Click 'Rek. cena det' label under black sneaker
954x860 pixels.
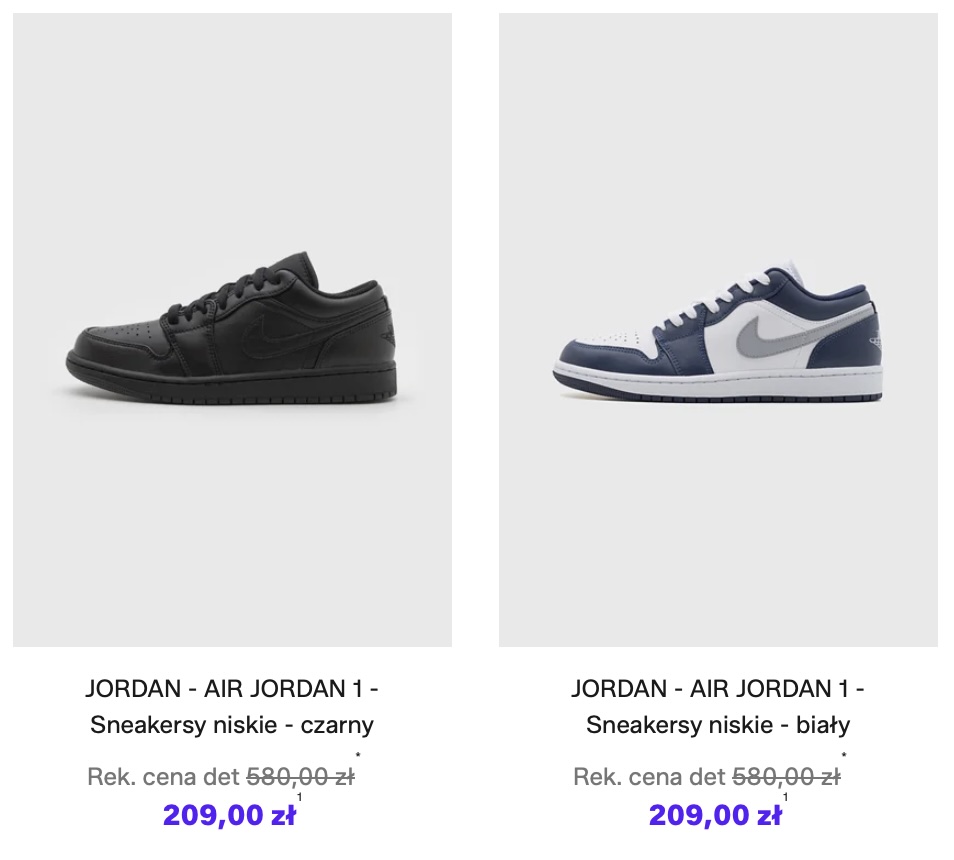click(163, 777)
